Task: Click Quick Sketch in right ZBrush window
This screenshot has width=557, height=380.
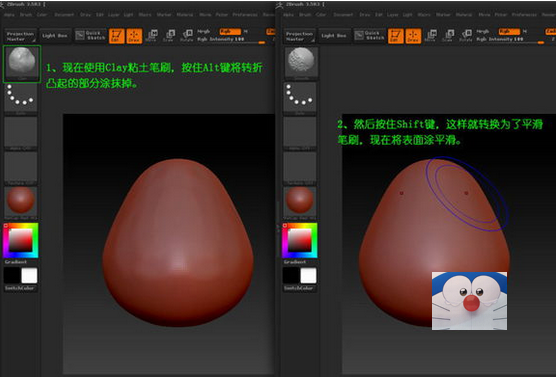Action: pyautogui.click(x=370, y=35)
